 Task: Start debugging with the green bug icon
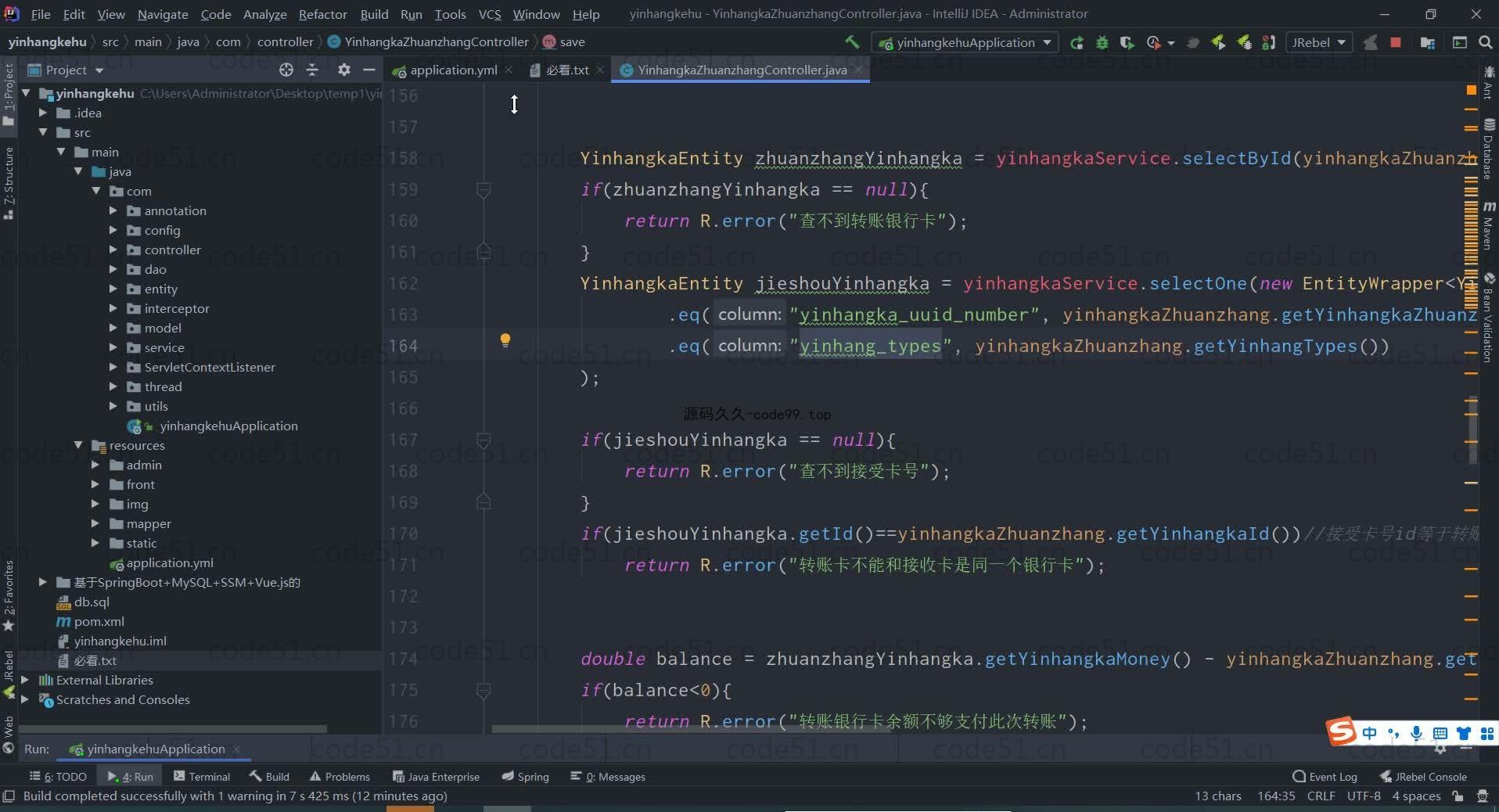[x=1102, y=42]
